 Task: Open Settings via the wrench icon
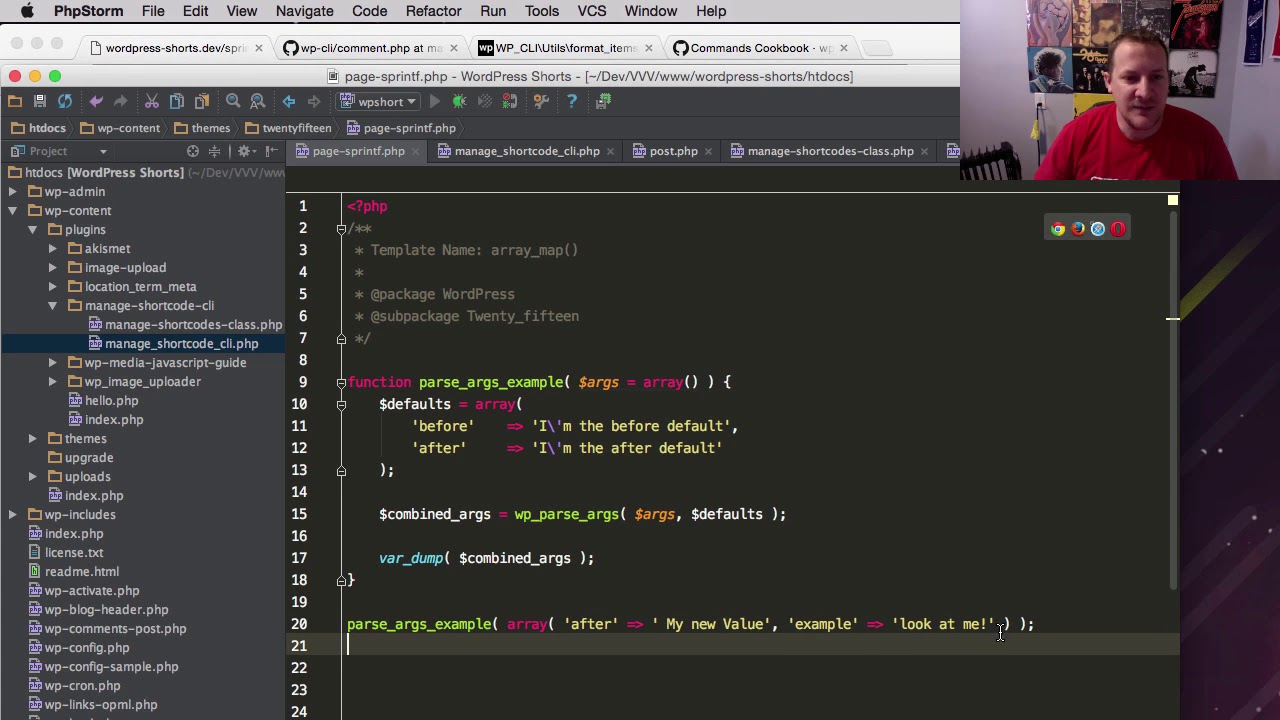541,101
